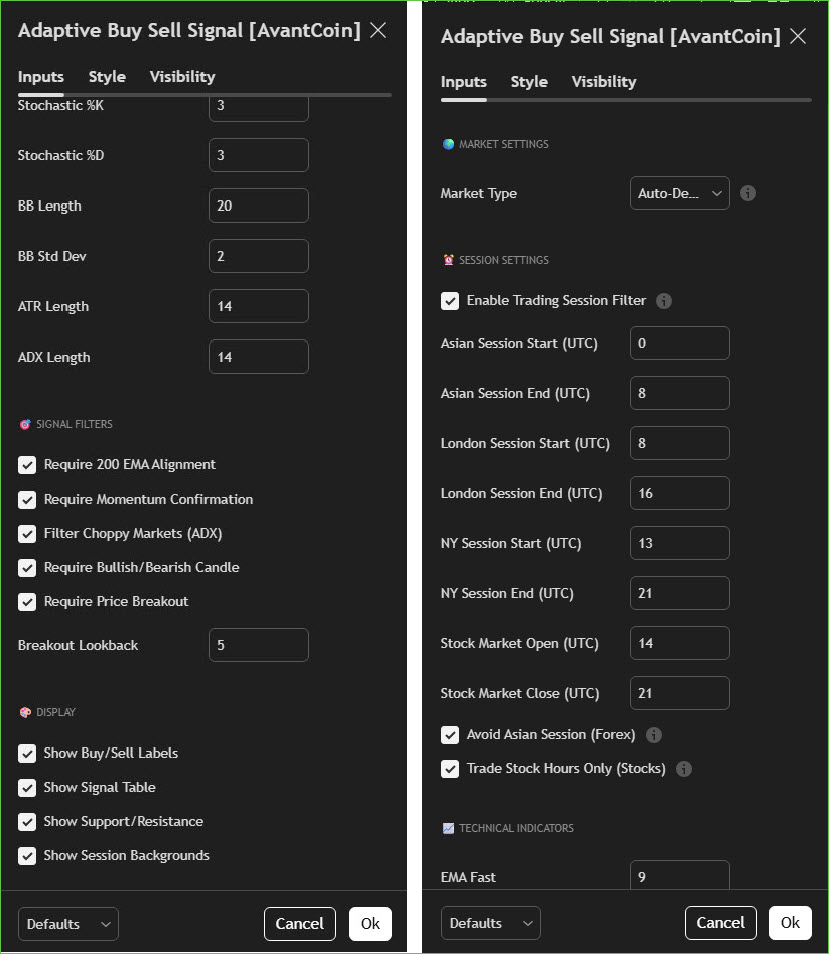829x954 pixels.
Task: Switch to Style tab in left dialog
Action: [107, 77]
